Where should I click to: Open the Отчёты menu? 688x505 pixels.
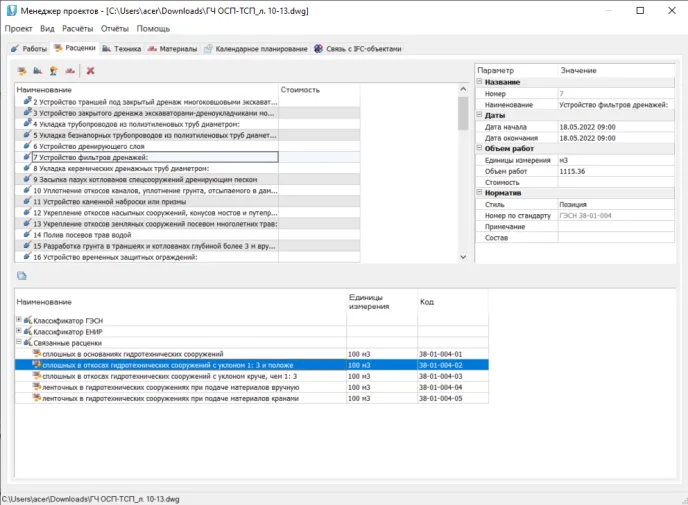tap(115, 29)
